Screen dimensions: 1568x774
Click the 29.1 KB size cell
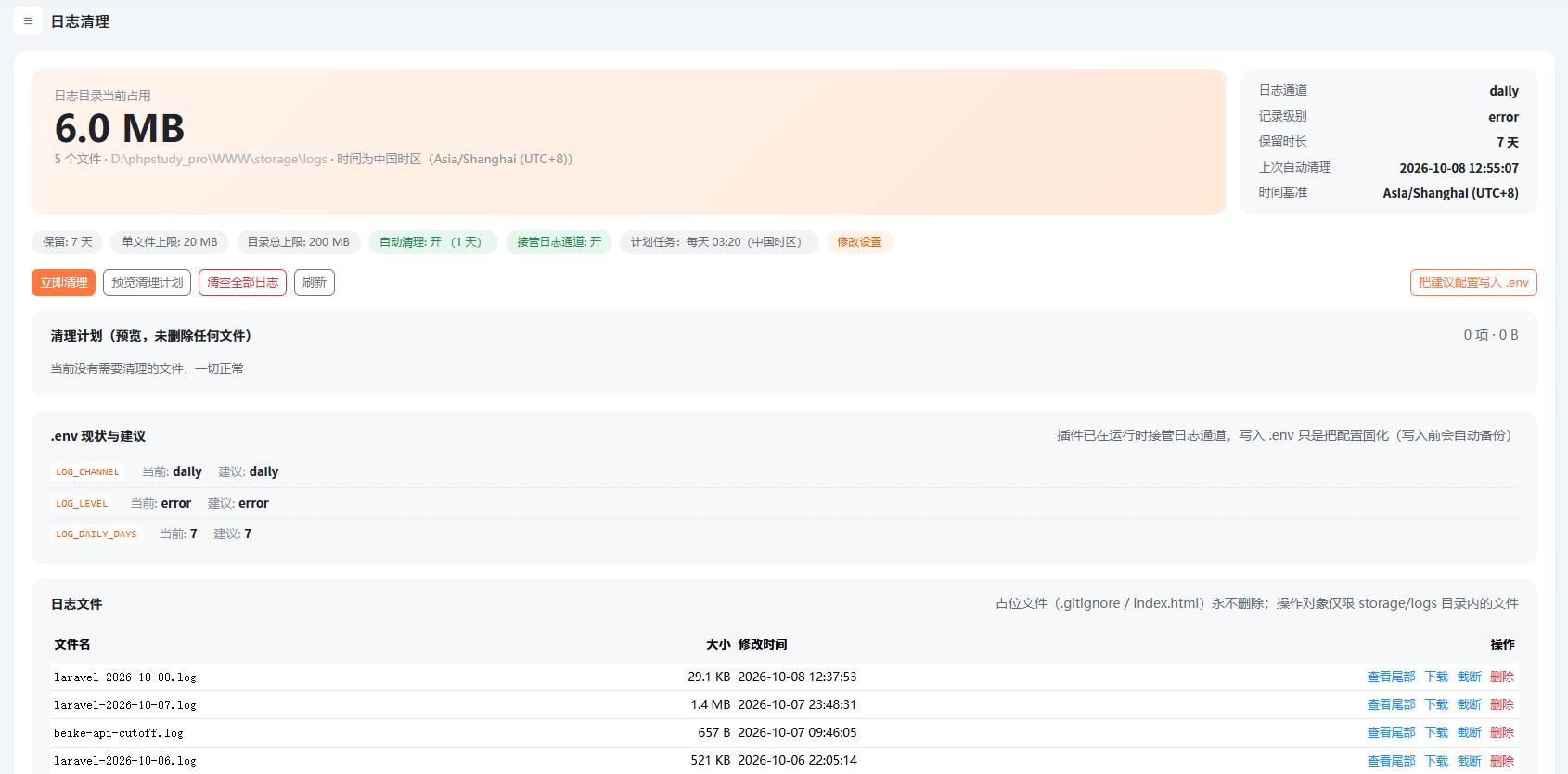click(x=709, y=677)
